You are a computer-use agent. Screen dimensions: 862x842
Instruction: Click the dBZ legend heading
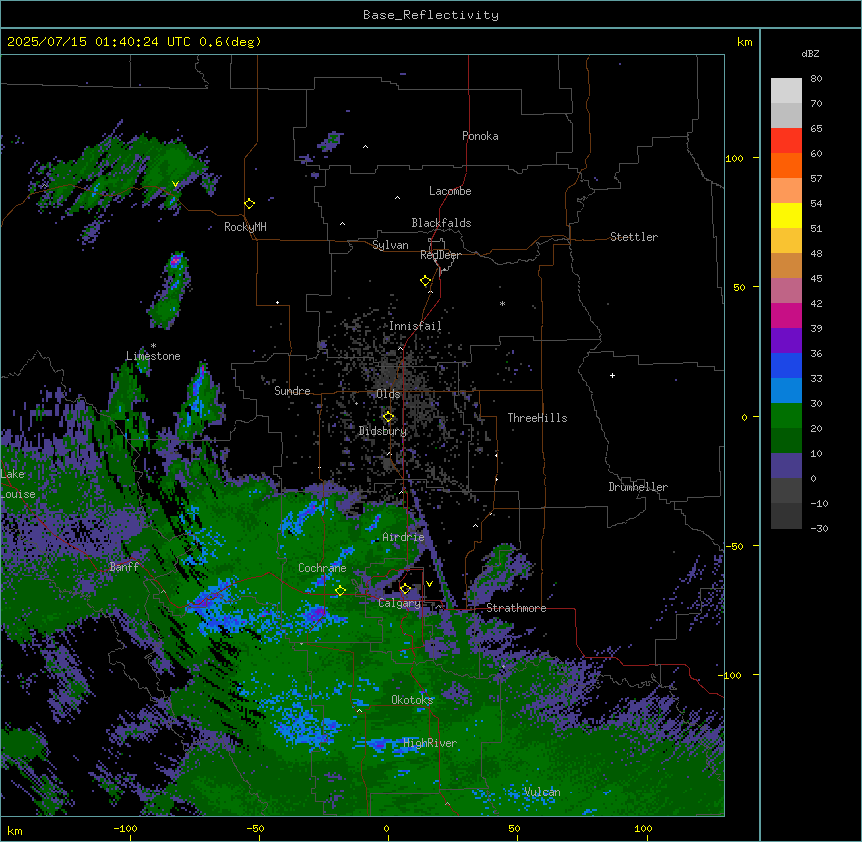click(x=810, y=53)
